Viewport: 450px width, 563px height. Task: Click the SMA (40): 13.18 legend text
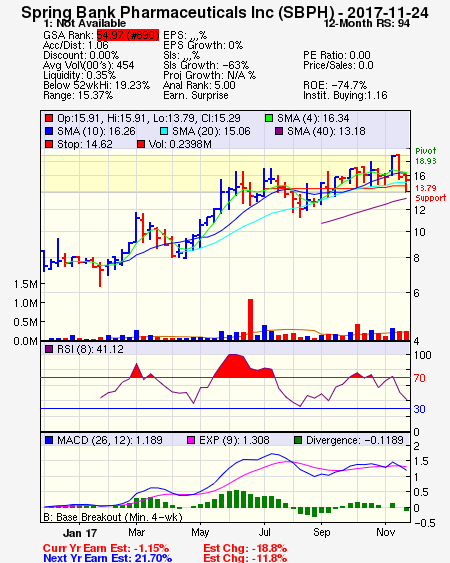[x=326, y=131]
